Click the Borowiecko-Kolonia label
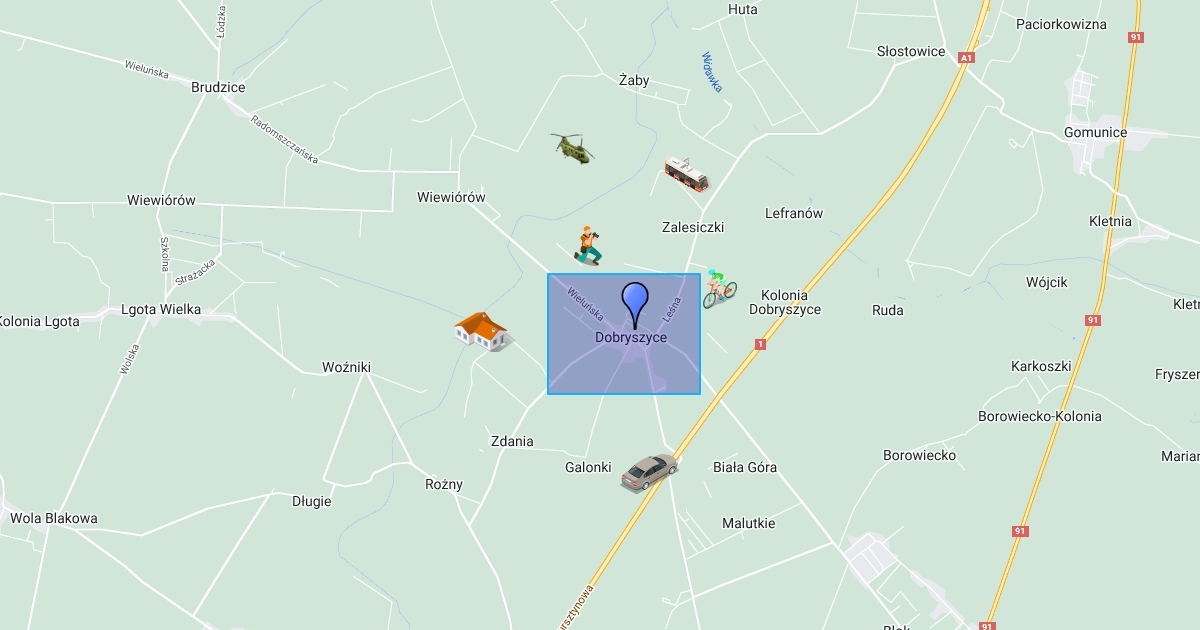1200x630 pixels. coord(1040,416)
